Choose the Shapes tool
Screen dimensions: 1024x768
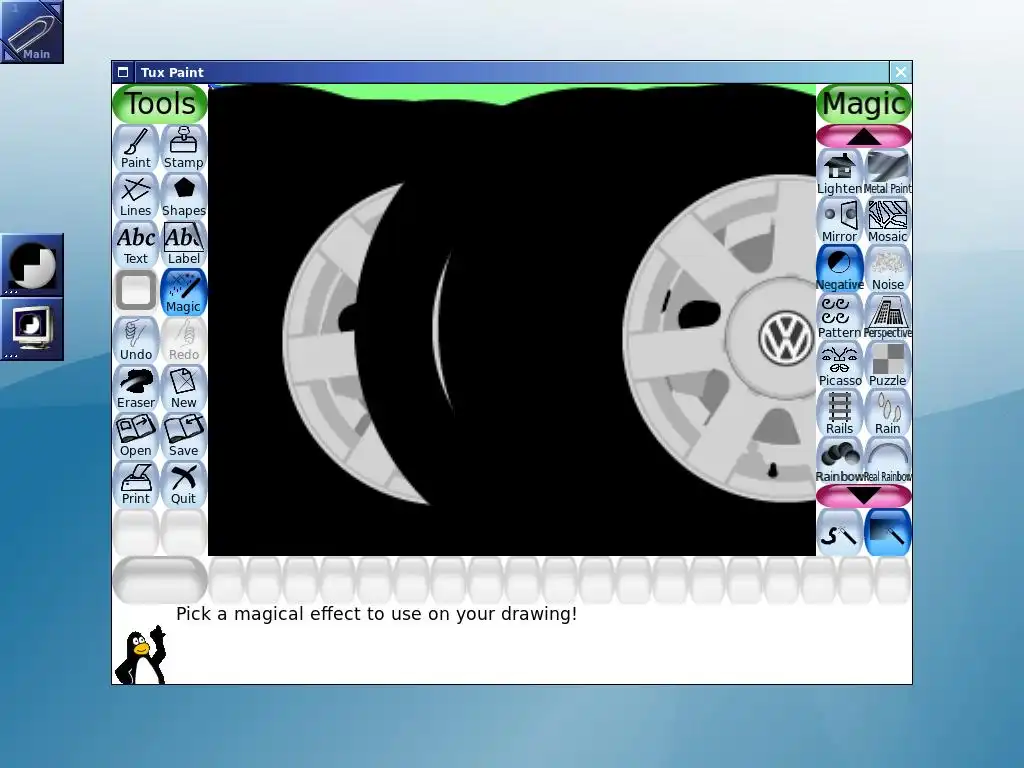(x=184, y=196)
